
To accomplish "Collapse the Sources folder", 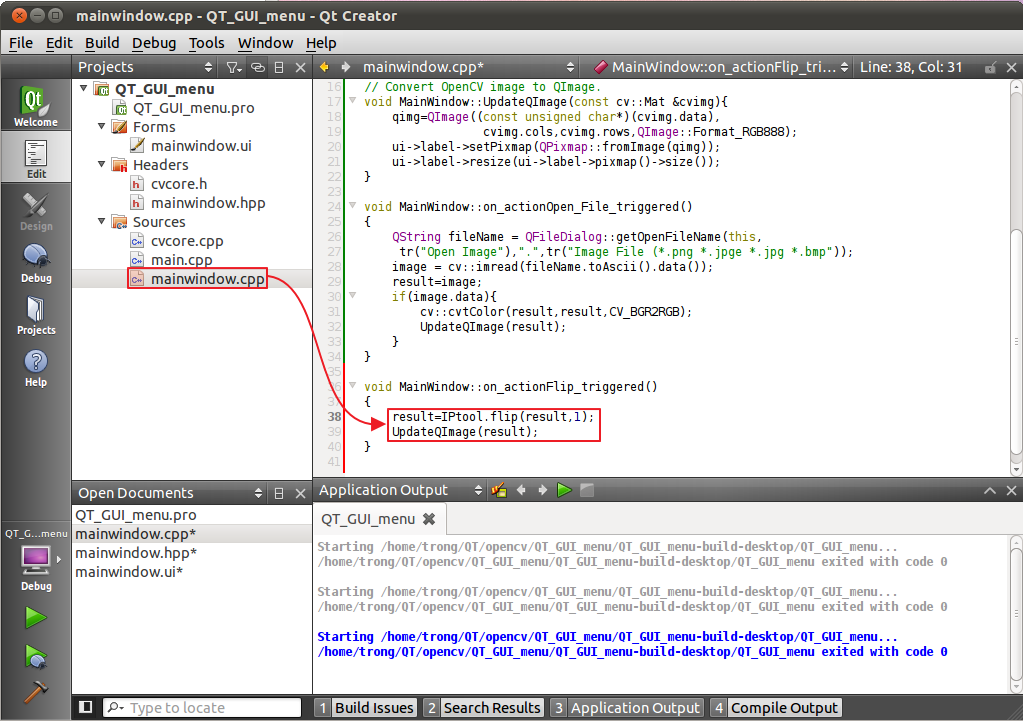I will click(100, 221).
